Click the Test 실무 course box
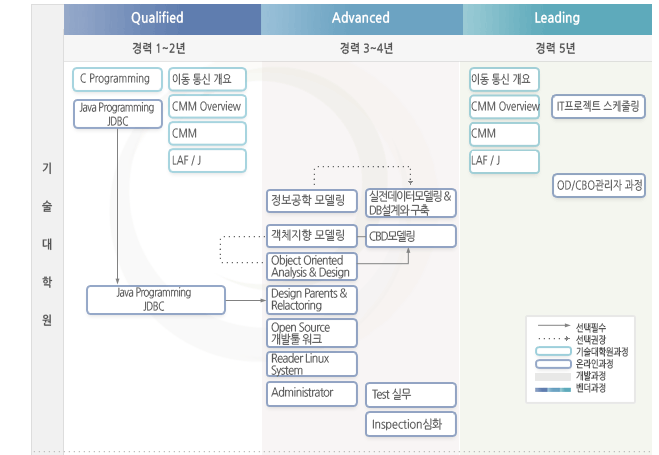Viewport: 659px width, 455px height. (411, 395)
